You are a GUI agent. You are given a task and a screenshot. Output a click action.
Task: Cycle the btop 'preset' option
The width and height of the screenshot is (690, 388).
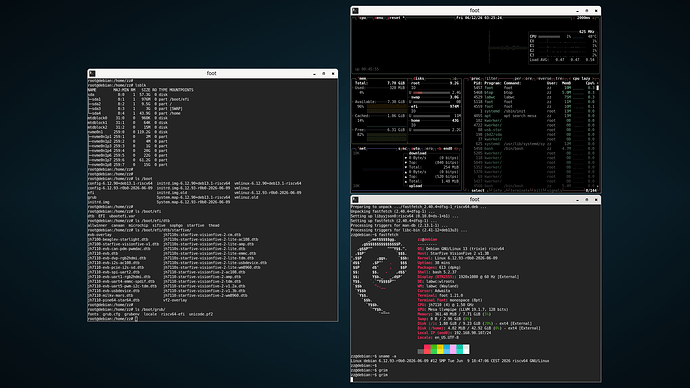click(396, 18)
